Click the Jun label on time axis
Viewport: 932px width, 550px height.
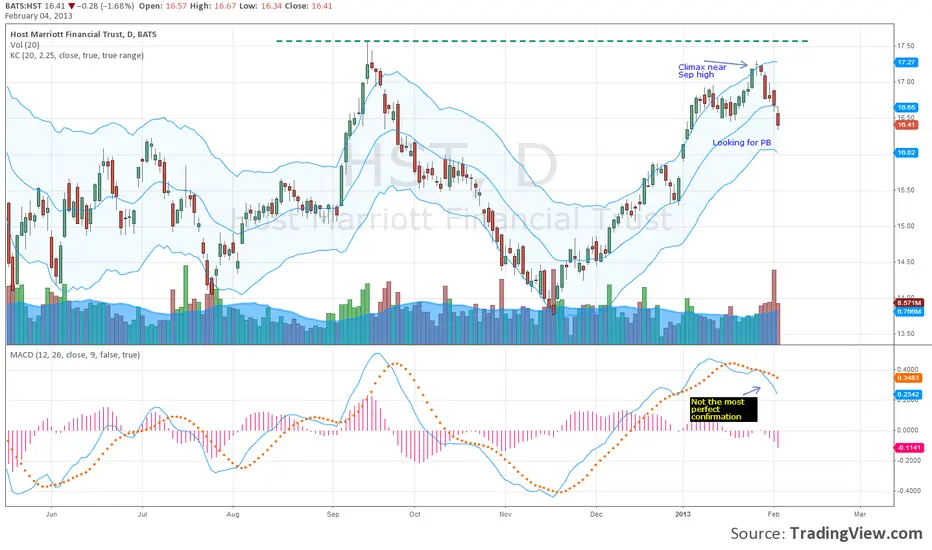pos(52,514)
